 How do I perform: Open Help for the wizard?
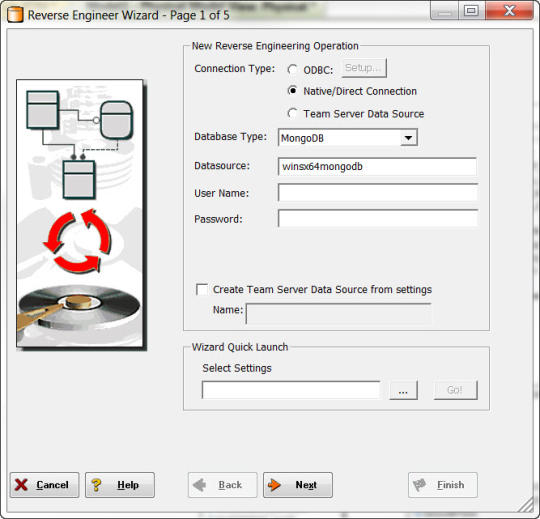point(120,485)
